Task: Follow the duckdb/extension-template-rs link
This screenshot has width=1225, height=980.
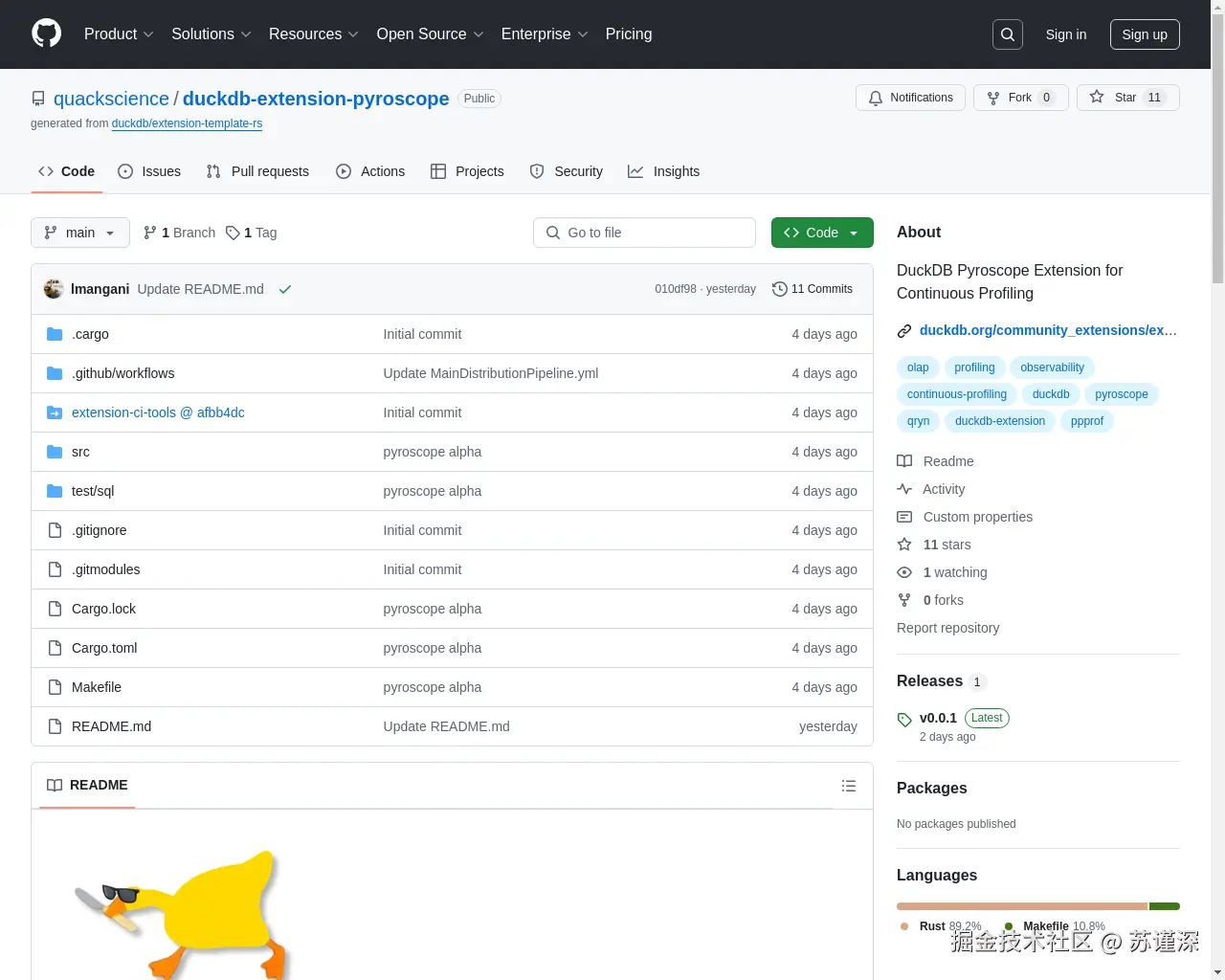Action: click(x=187, y=123)
